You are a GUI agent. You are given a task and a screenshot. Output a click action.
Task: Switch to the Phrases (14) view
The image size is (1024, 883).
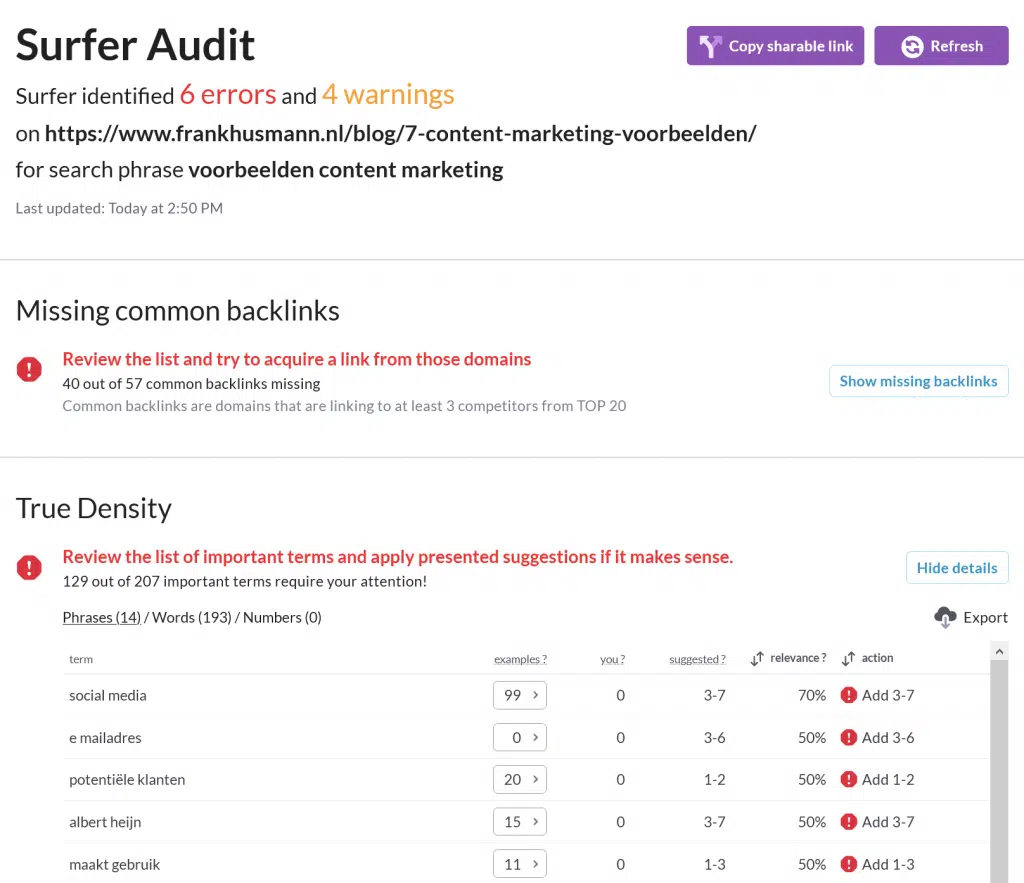pyautogui.click(x=101, y=617)
